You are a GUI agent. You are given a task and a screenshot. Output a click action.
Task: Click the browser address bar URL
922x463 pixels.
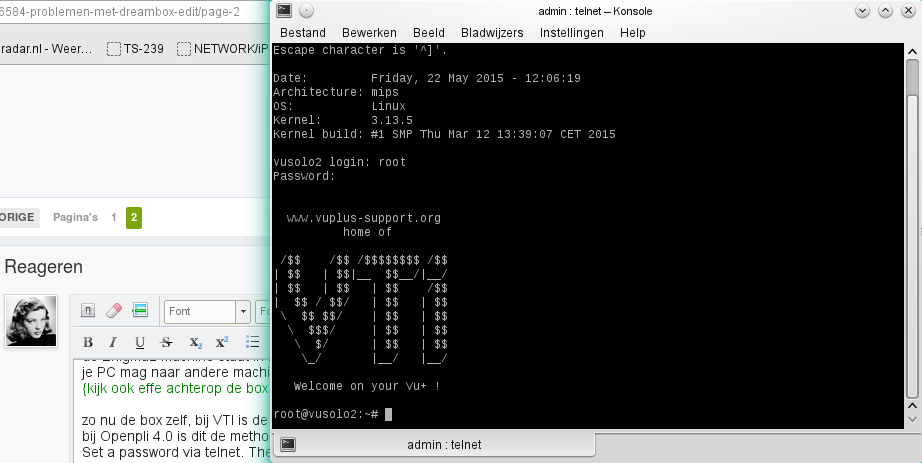pyautogui.click(x=120, y=12)
